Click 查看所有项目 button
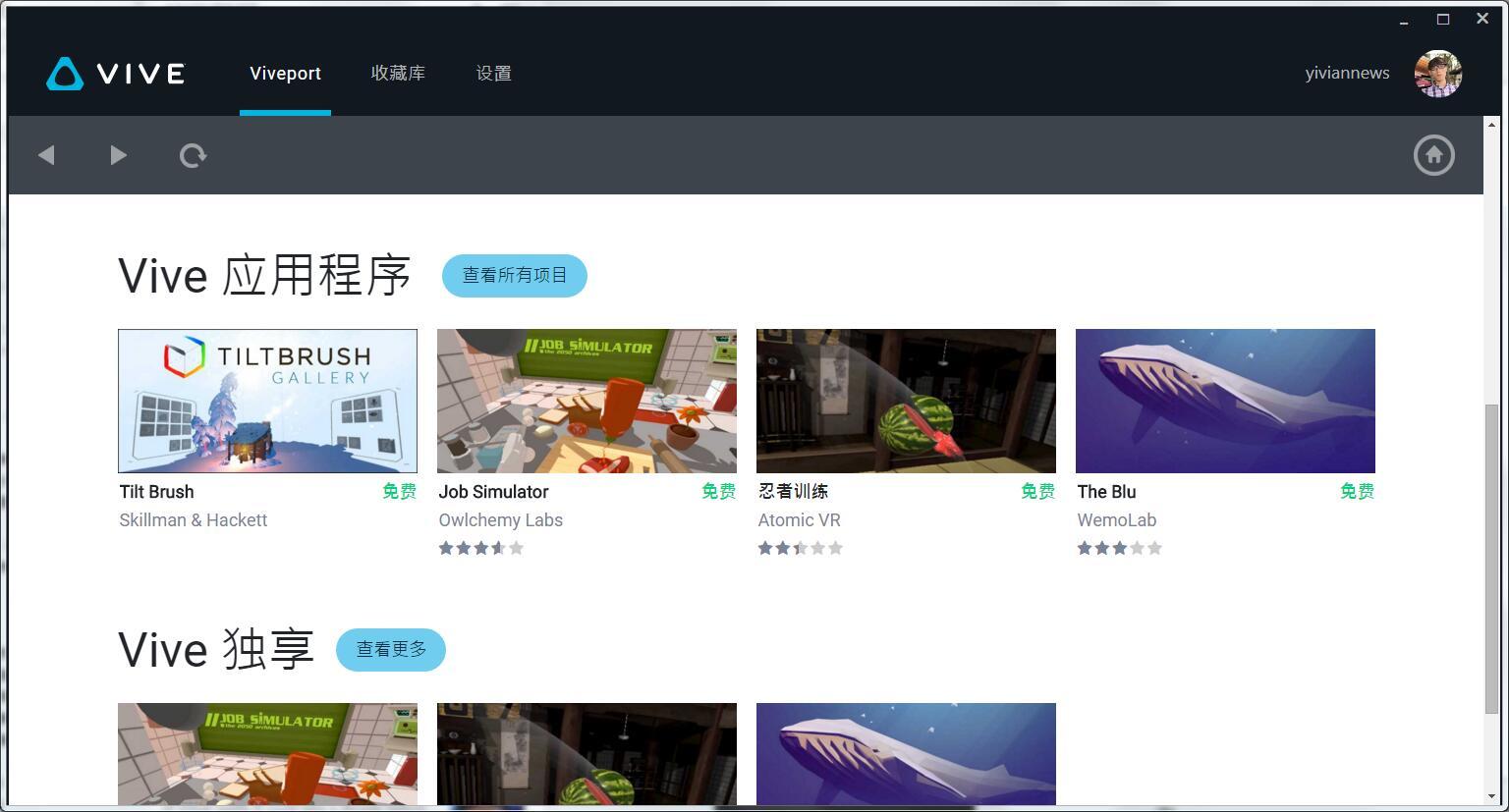1509x812 pixels. [x=515, y=276]
